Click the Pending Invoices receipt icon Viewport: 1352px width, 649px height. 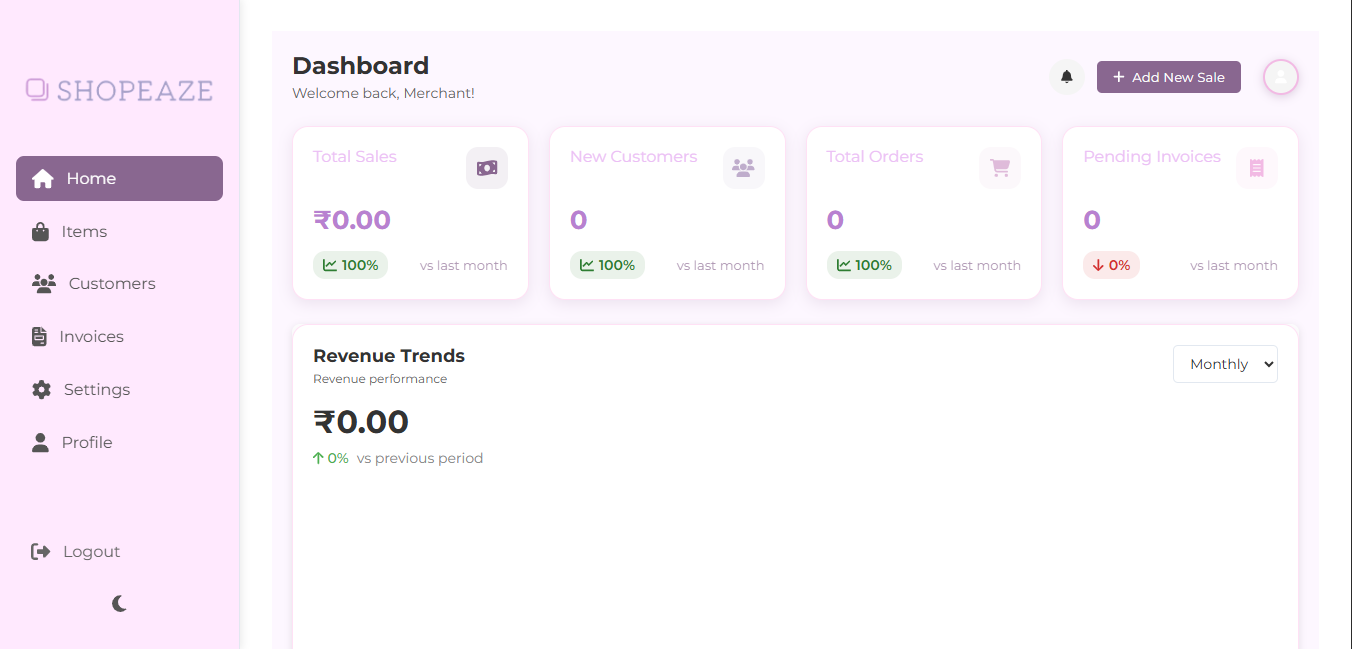(1257, 168)
